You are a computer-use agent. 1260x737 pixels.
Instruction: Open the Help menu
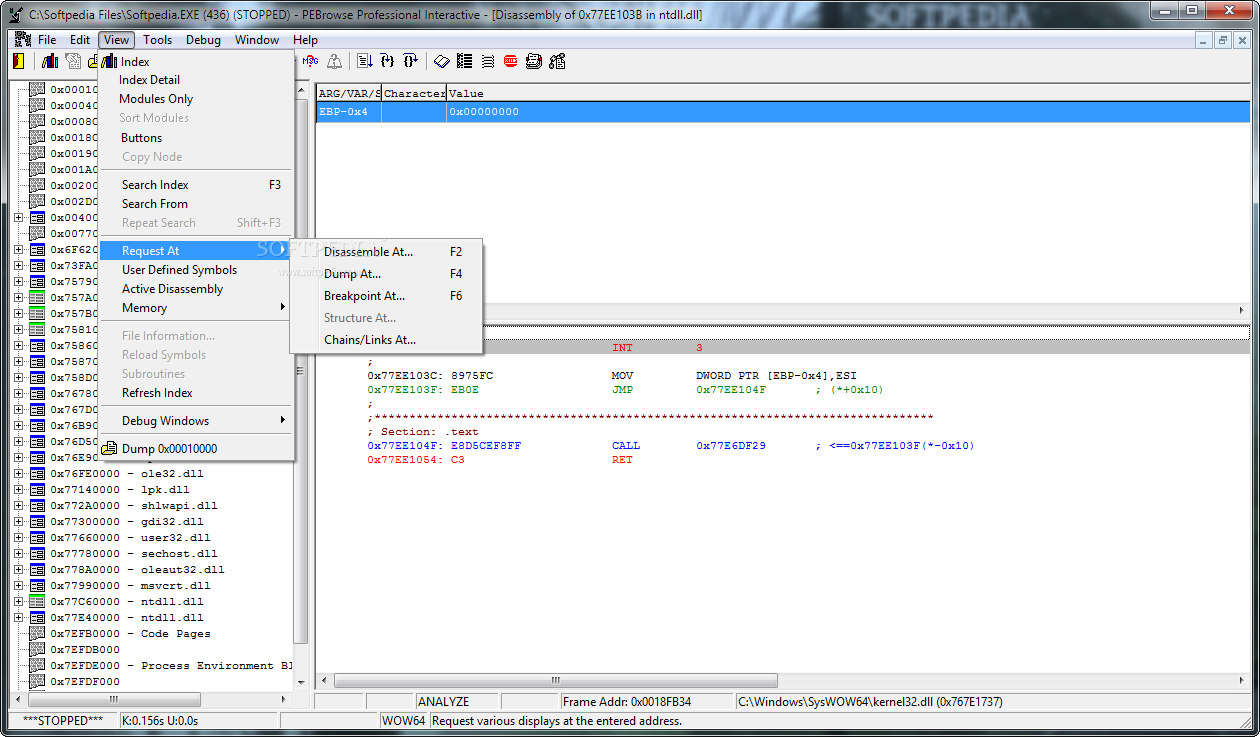pos(306,40)
